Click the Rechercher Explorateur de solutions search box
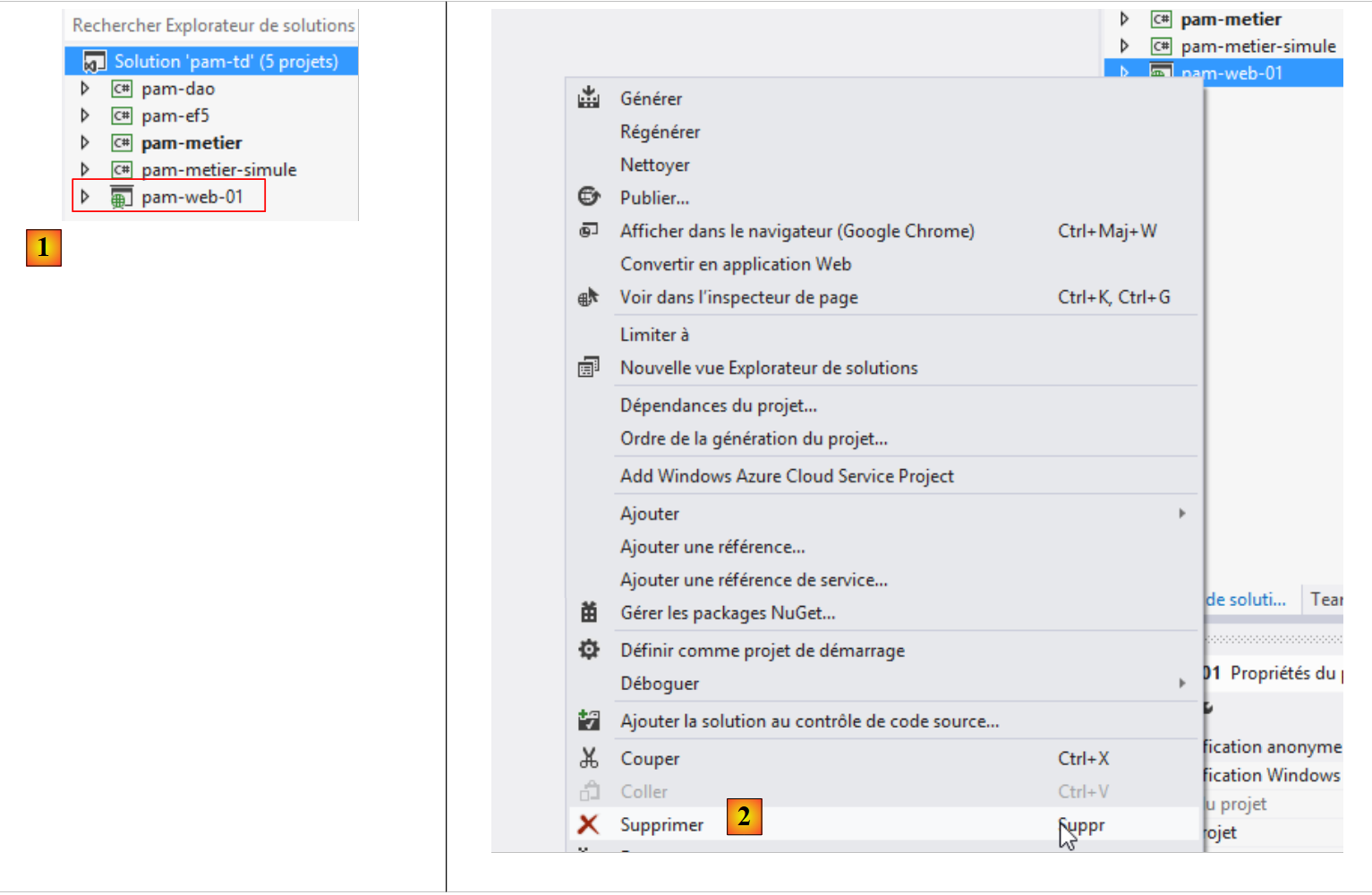Viewport: 1372px width, 895px height. click(x=213, y=26)
